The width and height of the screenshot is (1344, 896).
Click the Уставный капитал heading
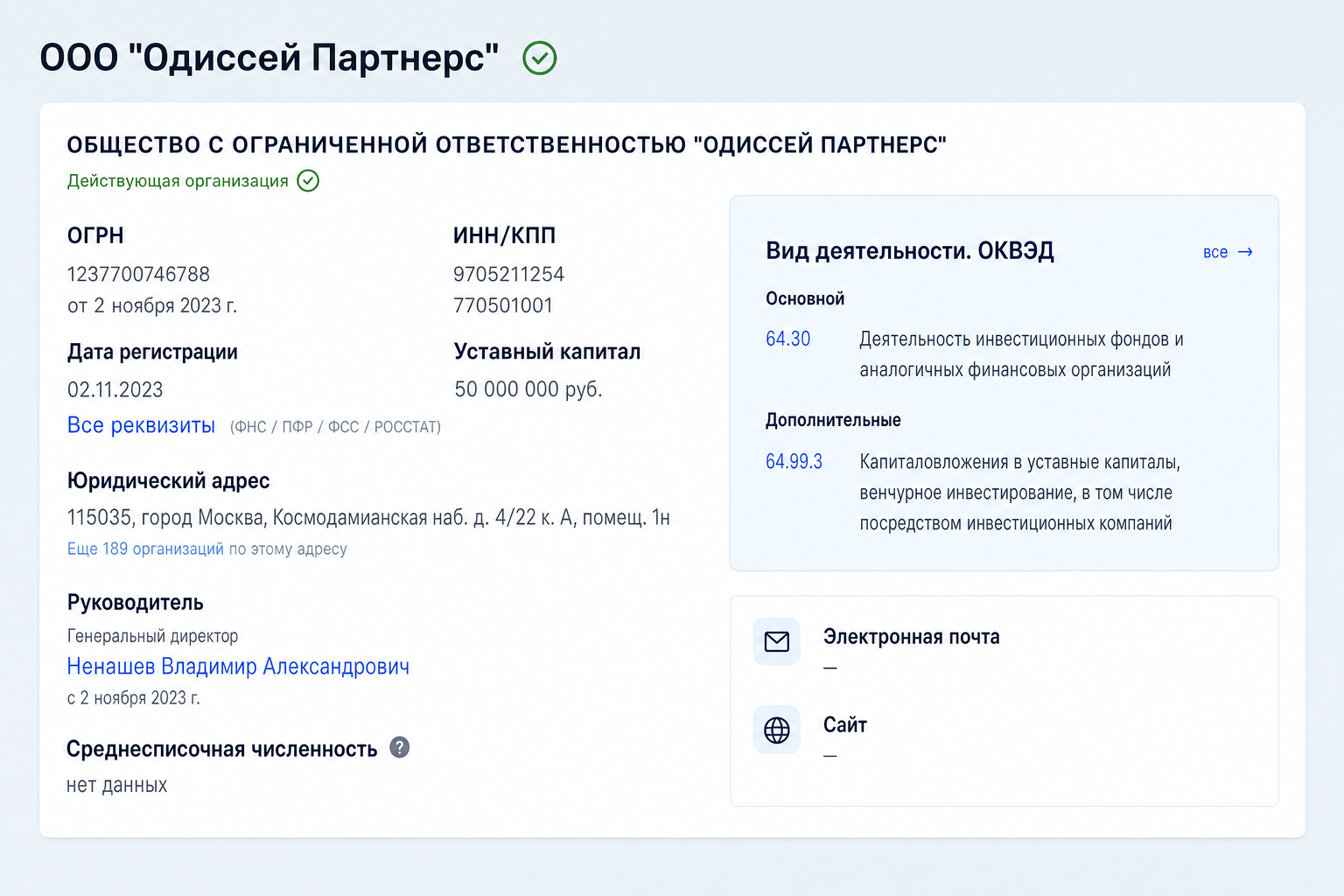547,352
